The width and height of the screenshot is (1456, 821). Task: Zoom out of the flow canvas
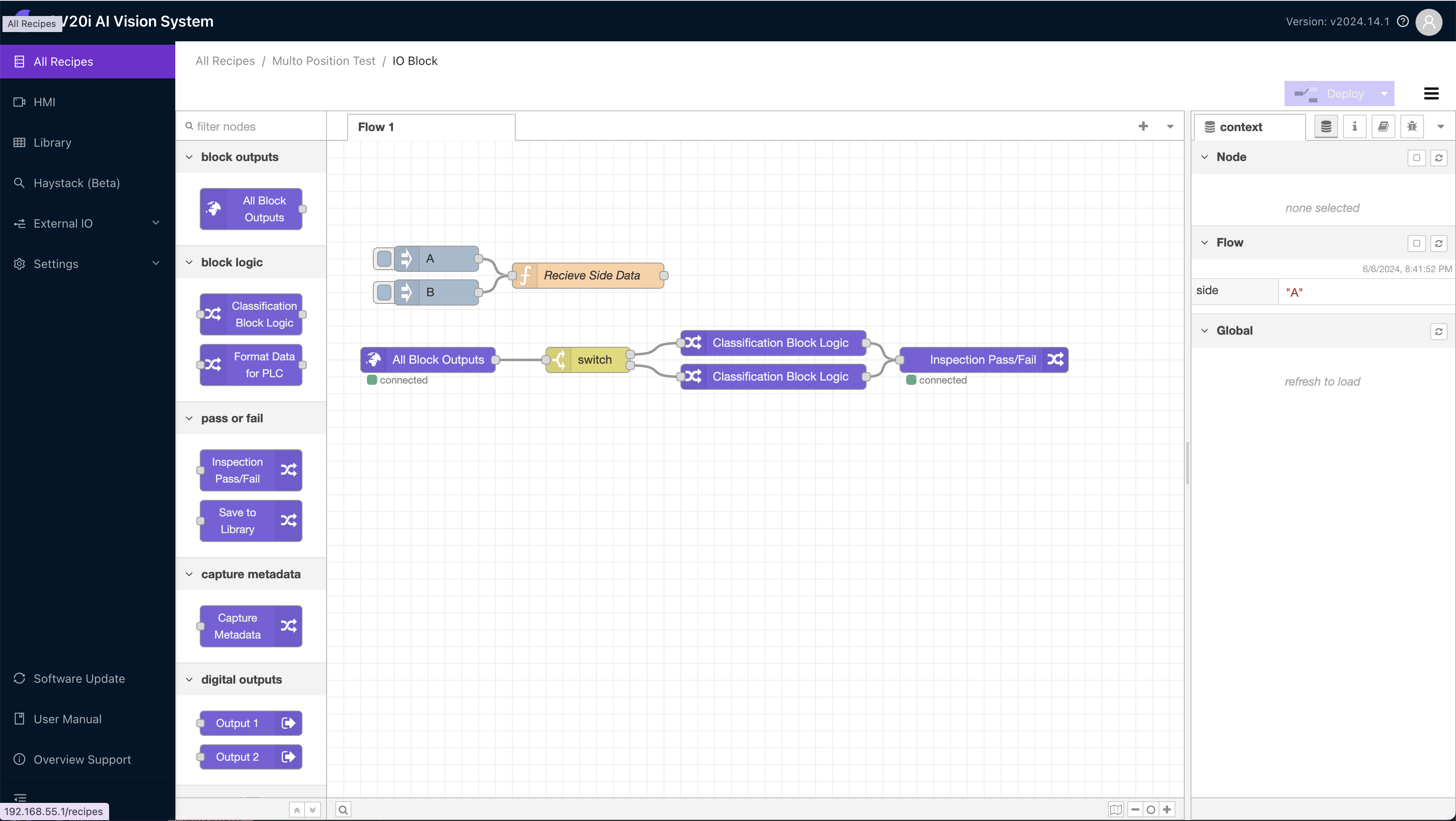(1135, 809)
